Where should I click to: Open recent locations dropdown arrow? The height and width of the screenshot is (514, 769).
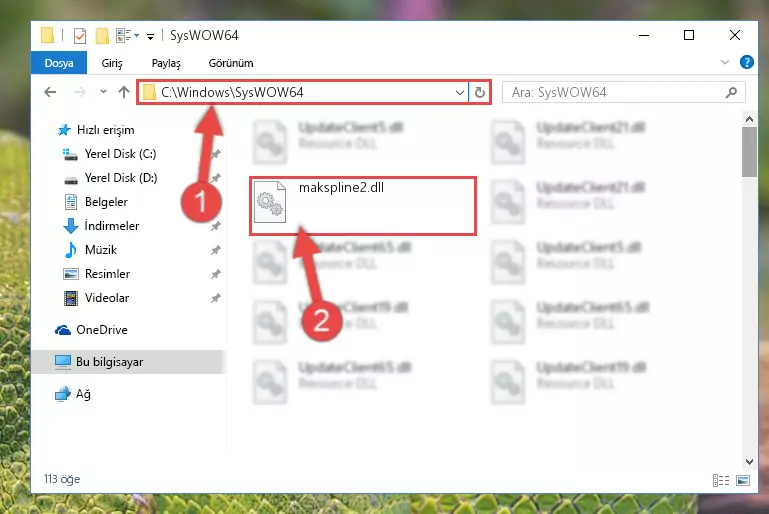pyautogui.click(x=103, y=92)
